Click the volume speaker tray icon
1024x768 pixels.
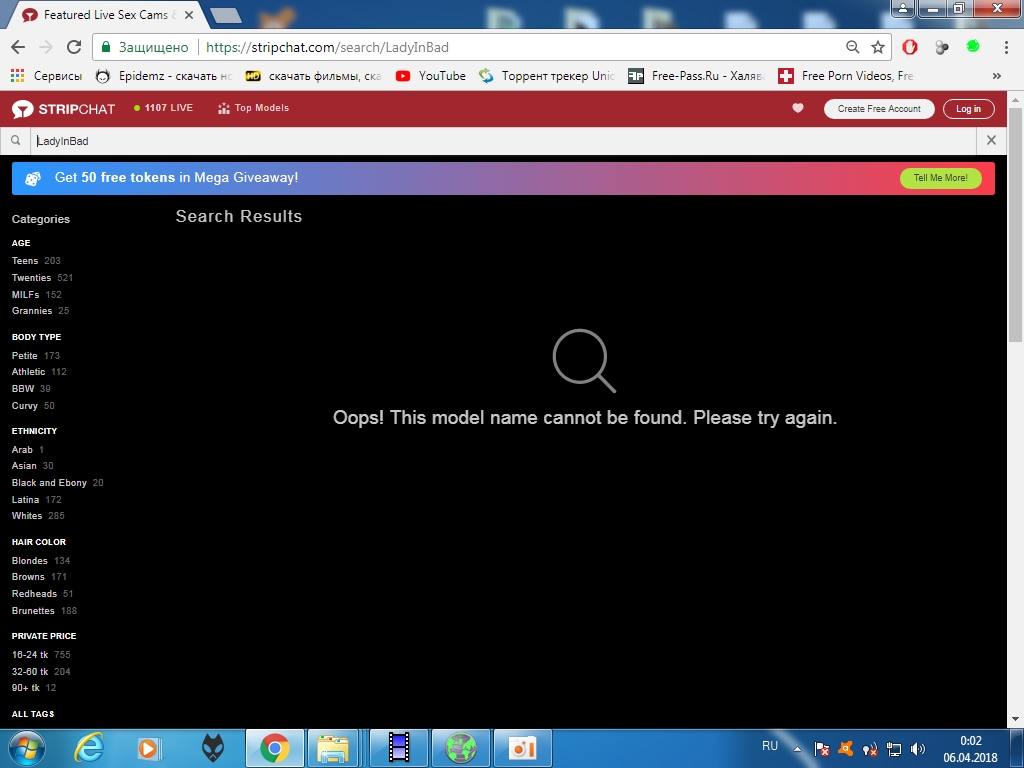(918, 749)
